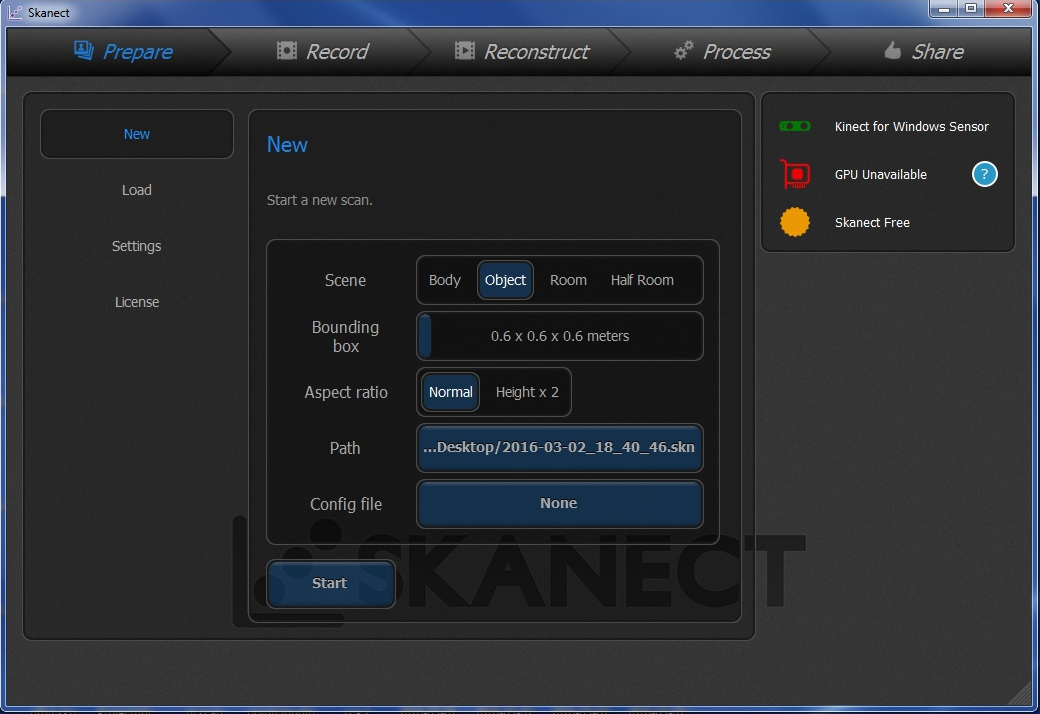
Task: Open the Process tab
Action: point(722,52)
